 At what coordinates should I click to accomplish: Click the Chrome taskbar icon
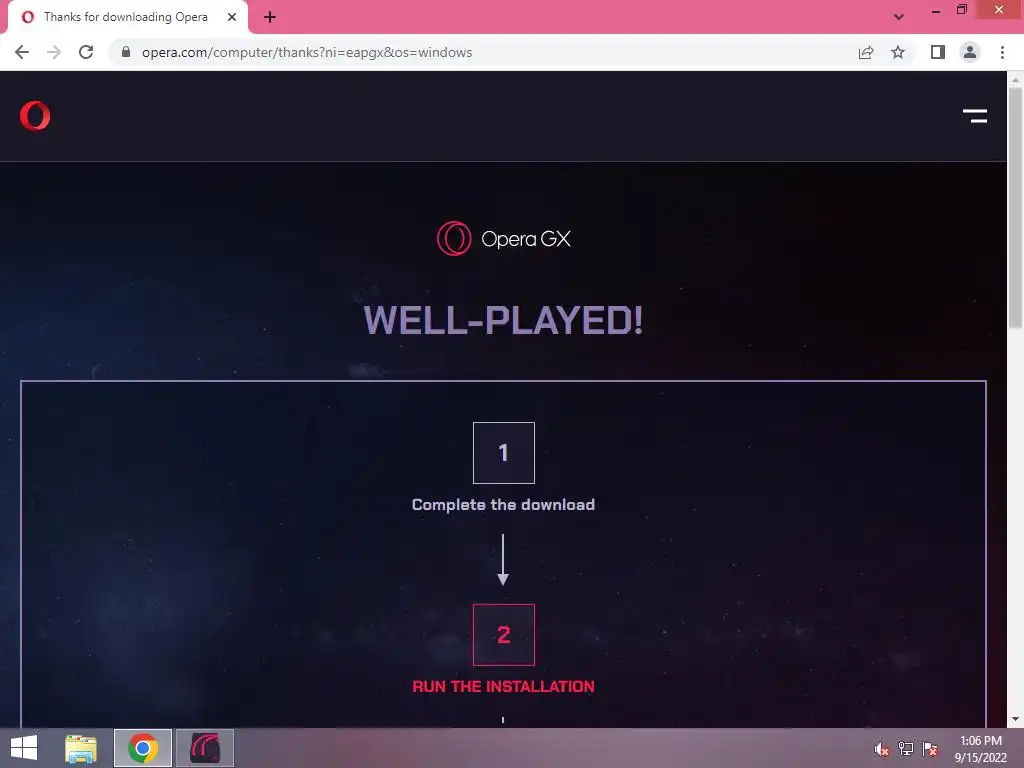click(143, 748)
